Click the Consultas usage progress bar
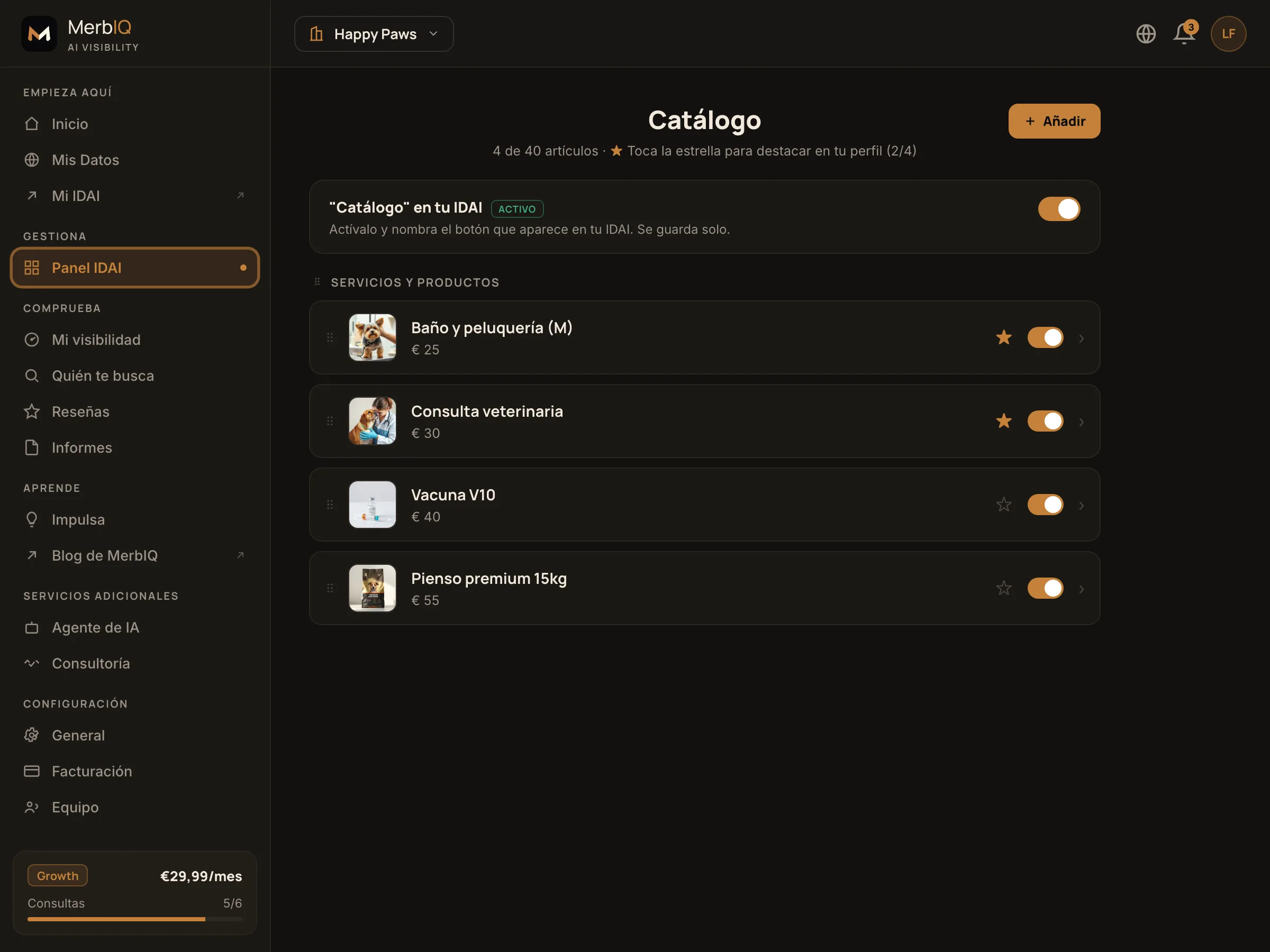This screenshot has height=952, width=1270. pyautogui.click(x=135, y=919)
